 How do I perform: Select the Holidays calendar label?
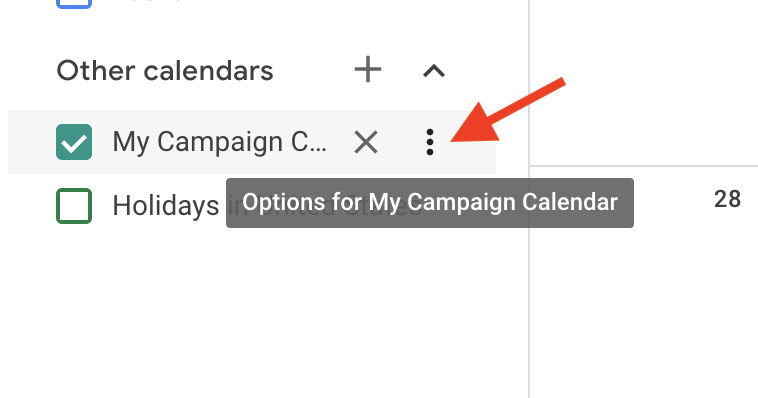[166, 206]
